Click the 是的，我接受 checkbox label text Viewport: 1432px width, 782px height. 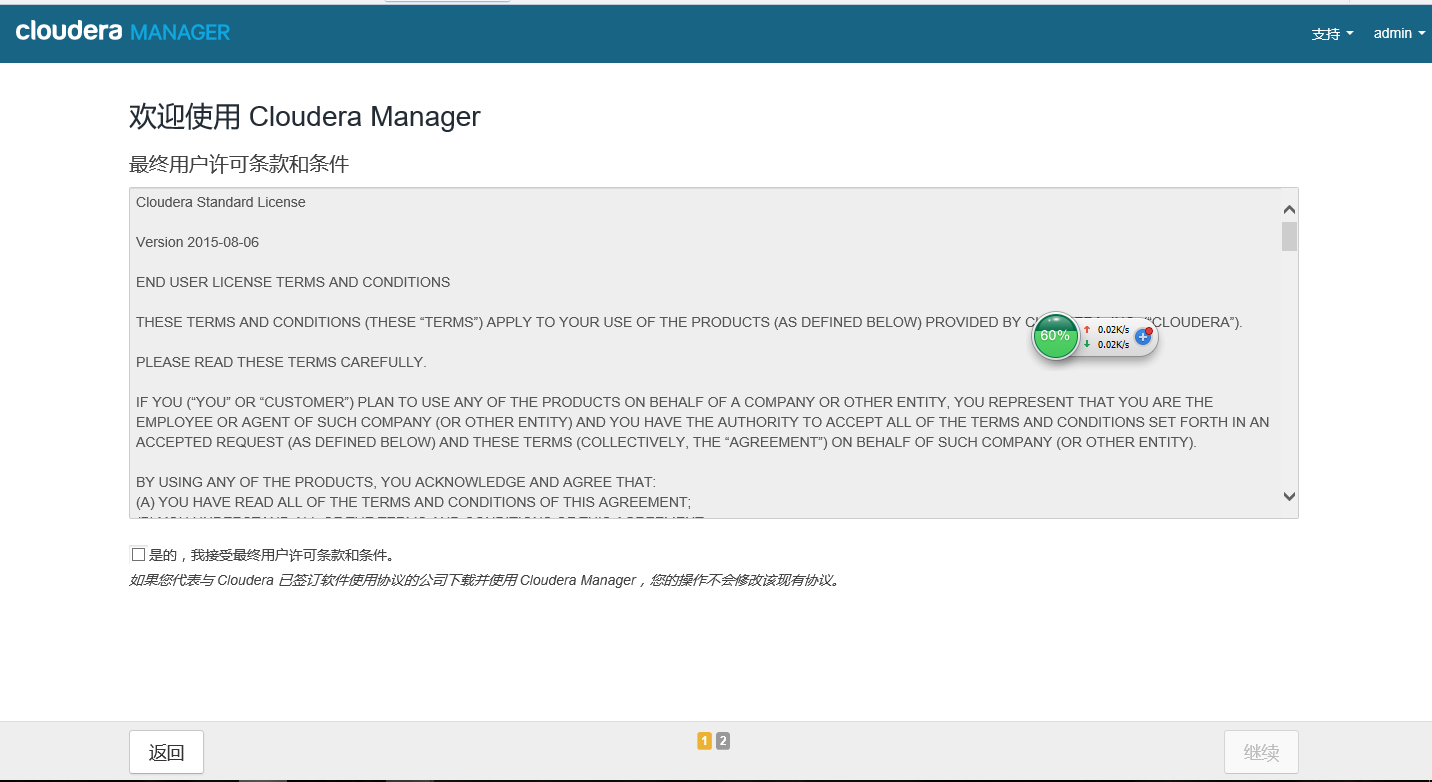click(272, 555)
